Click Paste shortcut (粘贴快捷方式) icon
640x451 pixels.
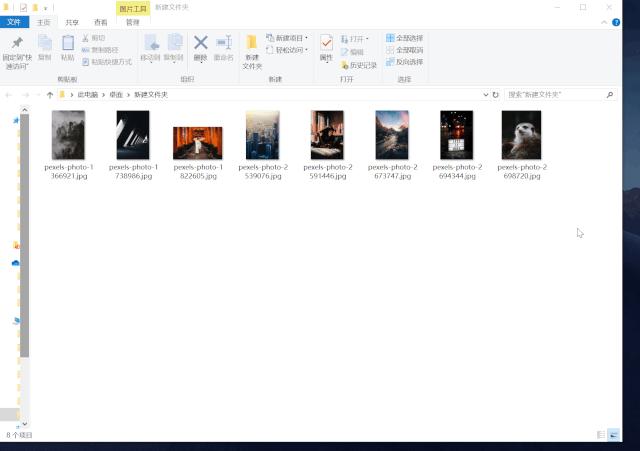click(85, 62)
